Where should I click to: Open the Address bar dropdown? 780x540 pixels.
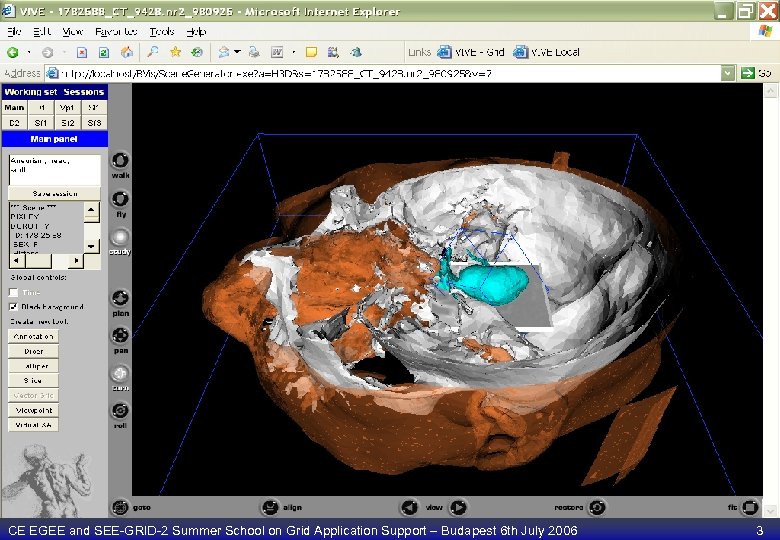point(728,74)
